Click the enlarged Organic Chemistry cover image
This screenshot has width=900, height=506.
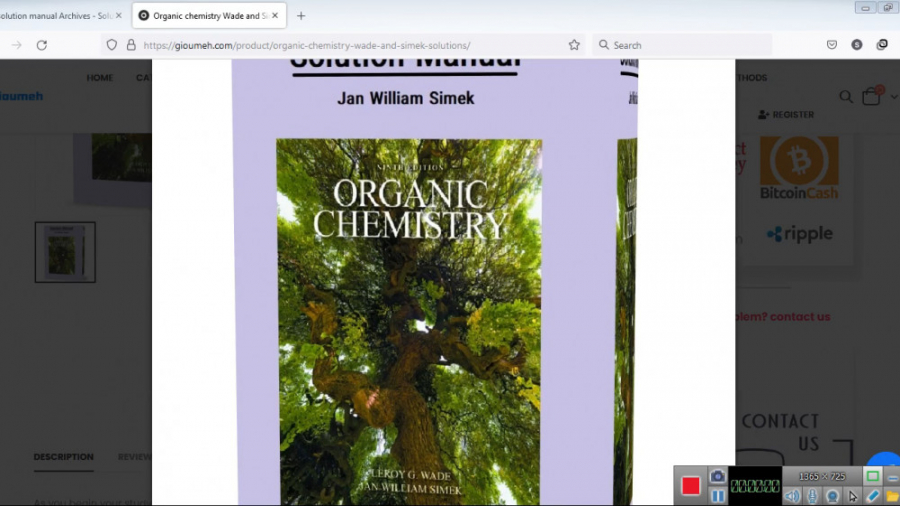435,282
